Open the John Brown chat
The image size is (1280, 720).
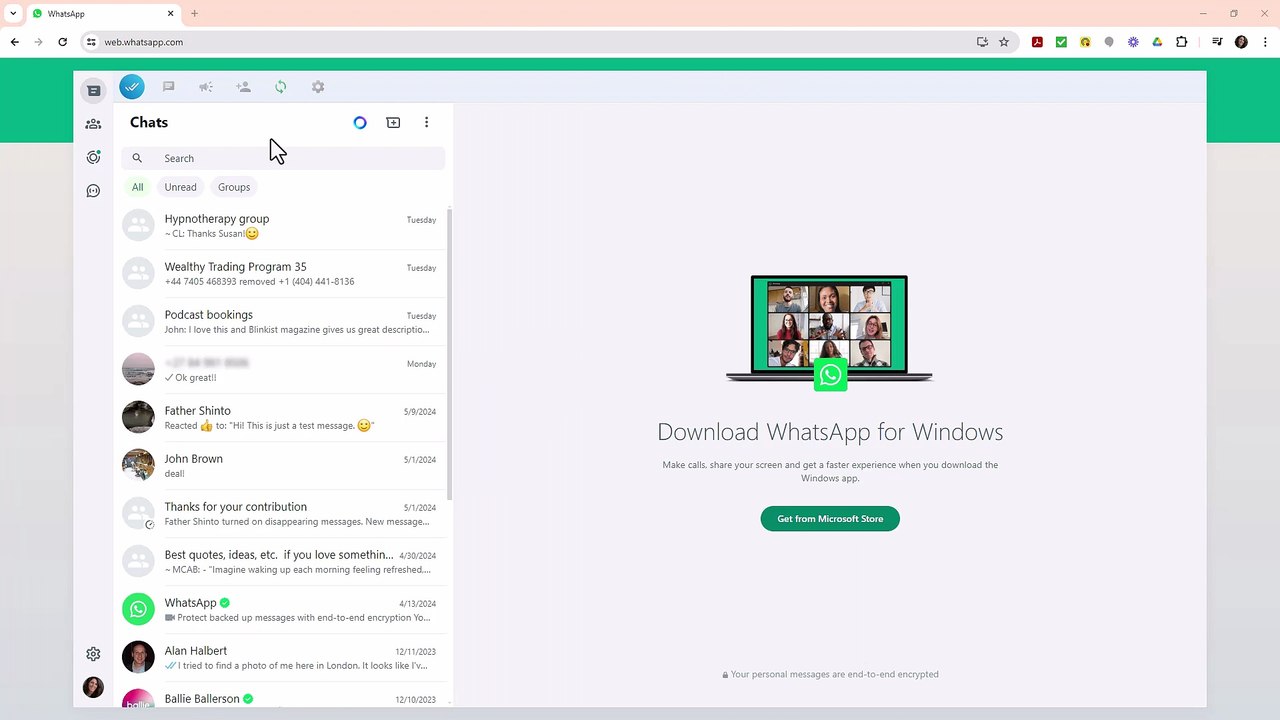click(x=282, y=465)
